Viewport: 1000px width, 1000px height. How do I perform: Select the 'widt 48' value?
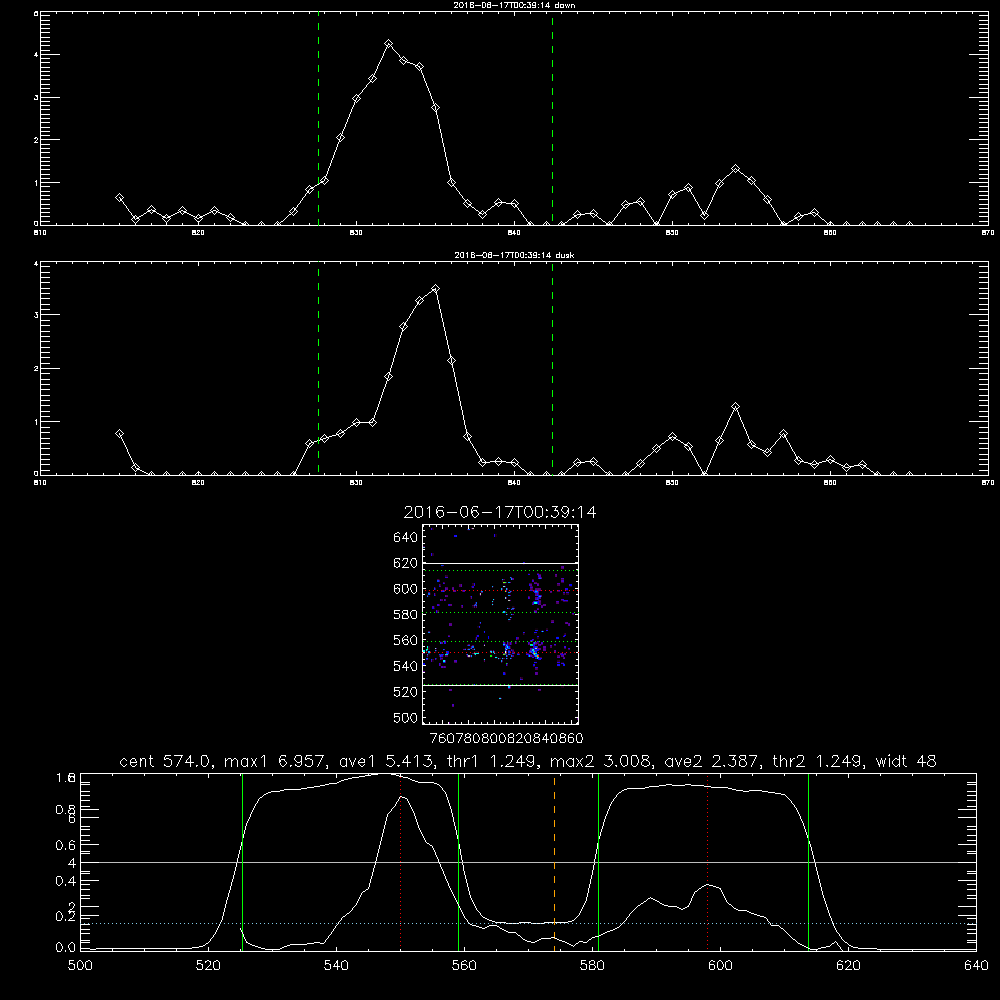click(x=906, y=761)
